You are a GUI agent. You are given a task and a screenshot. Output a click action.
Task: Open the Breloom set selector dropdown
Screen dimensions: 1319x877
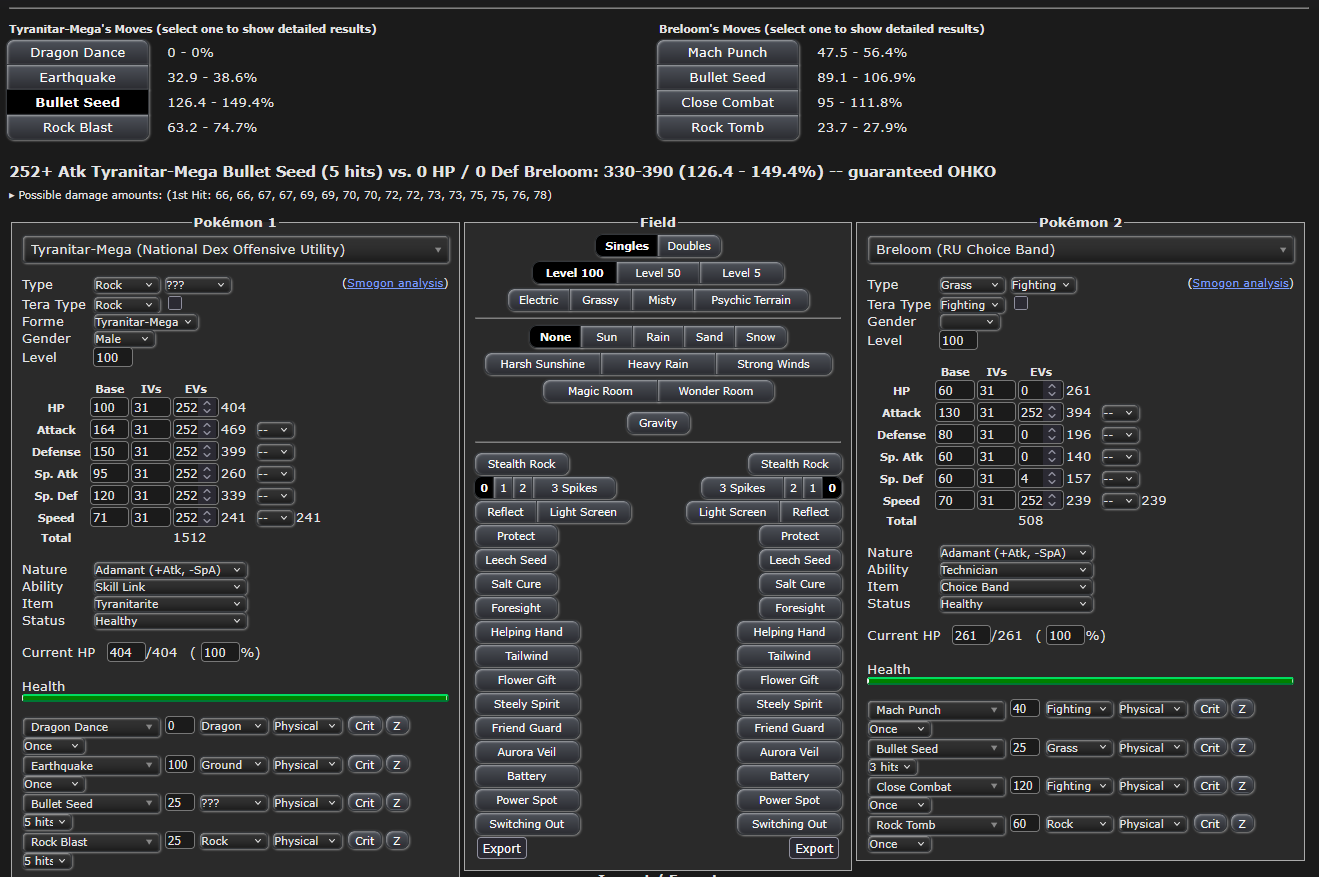[x=1081, y=250]
